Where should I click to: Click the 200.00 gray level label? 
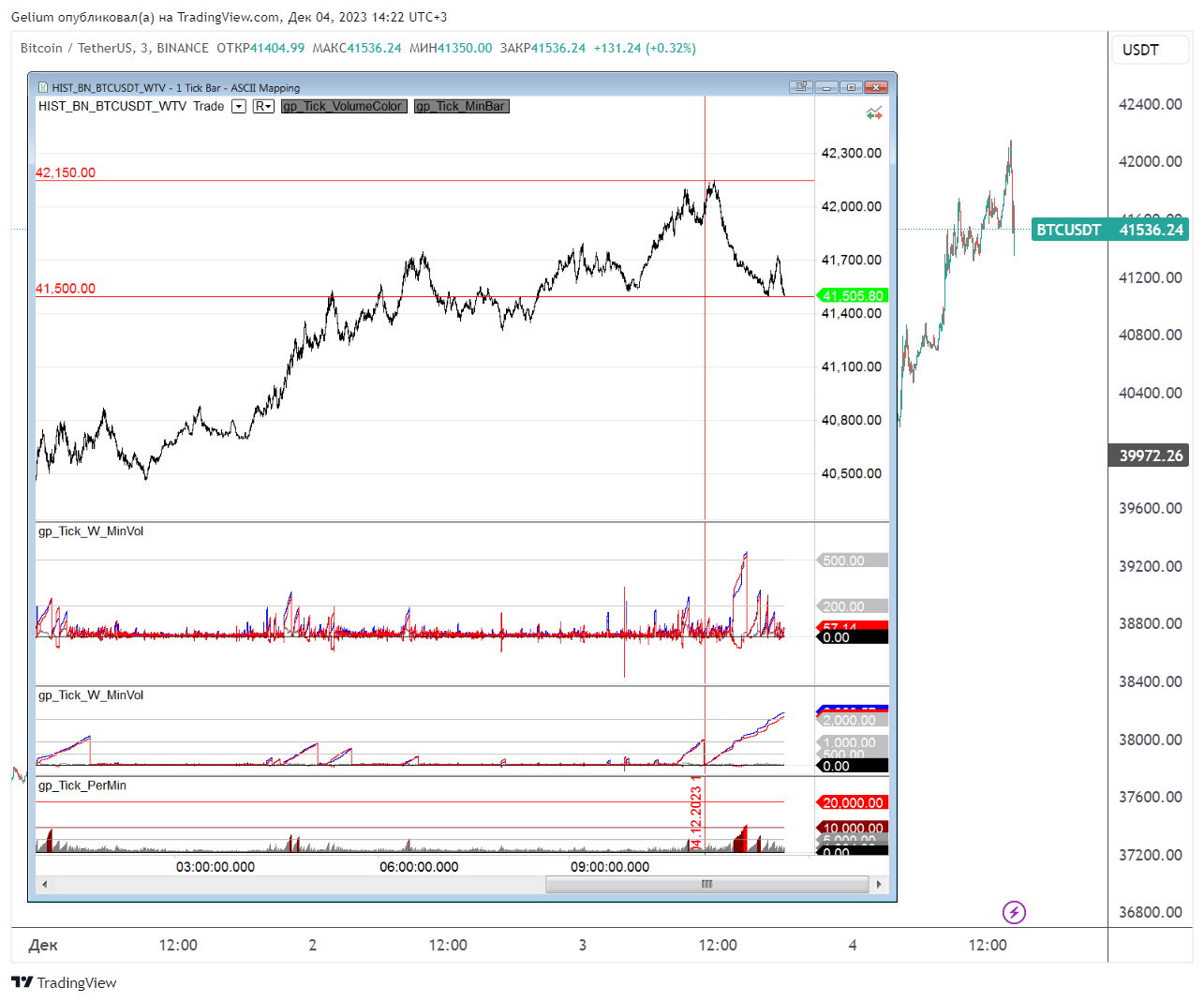(853, 606)
